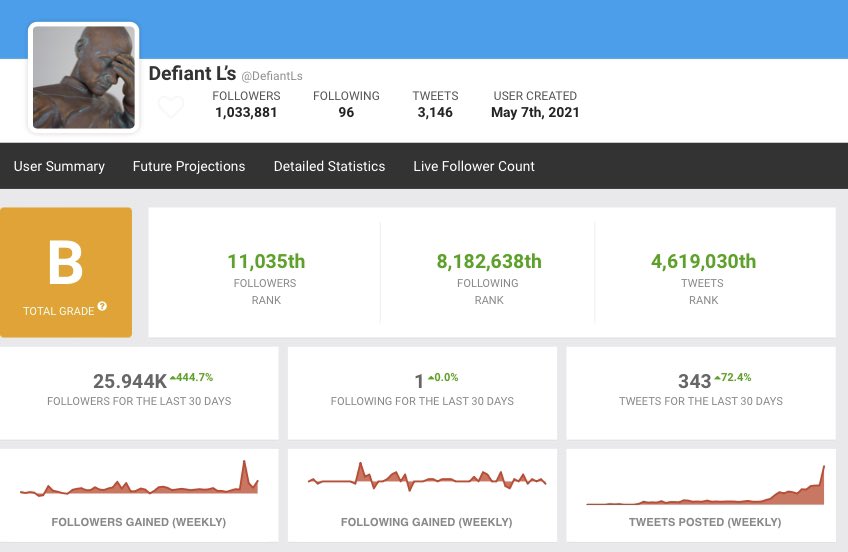
Task: Click the Total Grade question mark icon
Action: (101, 307)
